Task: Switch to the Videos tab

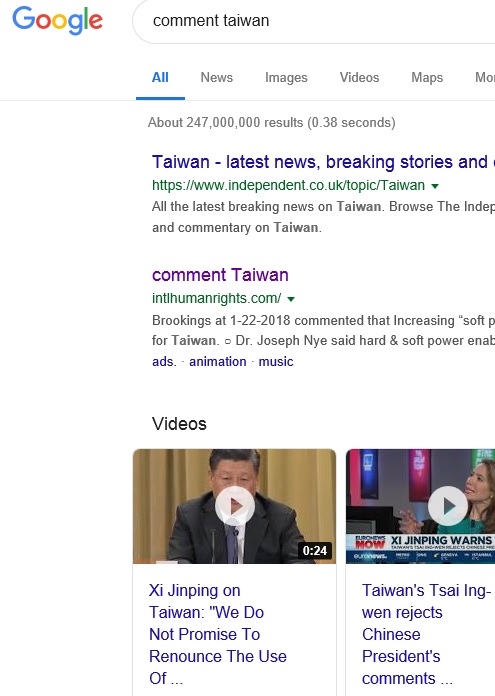Action: [360, 77]
